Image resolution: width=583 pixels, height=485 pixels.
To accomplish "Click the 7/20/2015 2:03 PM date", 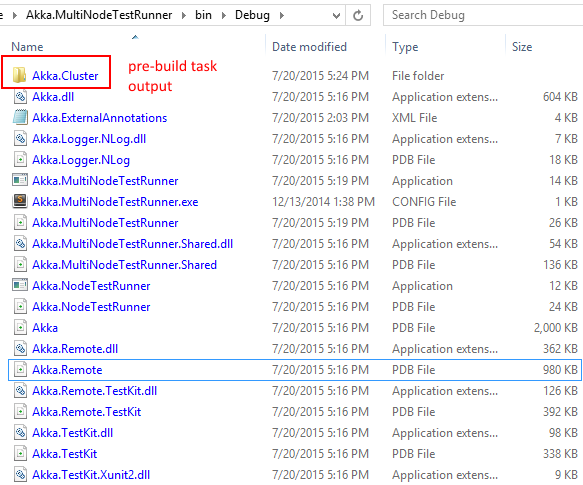I will coord(321,118).
